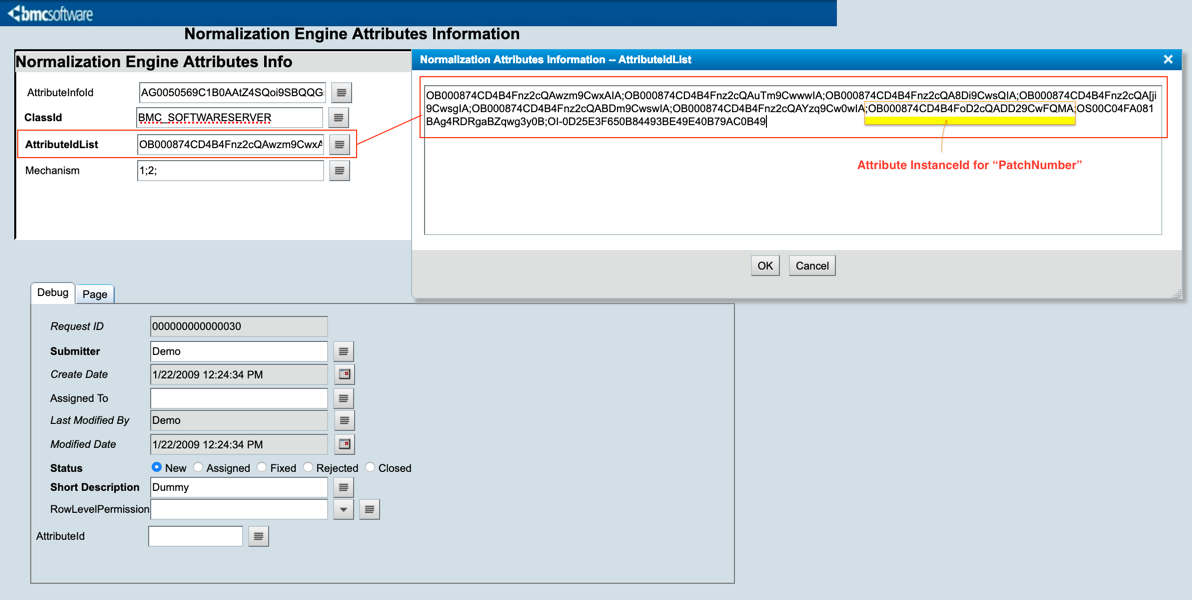The width and height of the screenshot is (1192, 600).
Task: Click Cancel in the attributes dialog
Action: pos(811,266)
